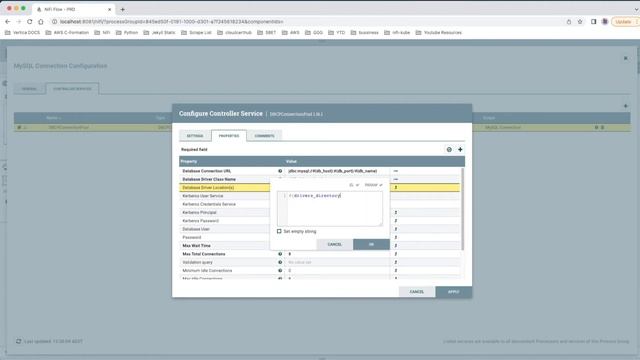Close the MySQL Connection Configuration window
The image size is (640, 360).
coord(625,58)
